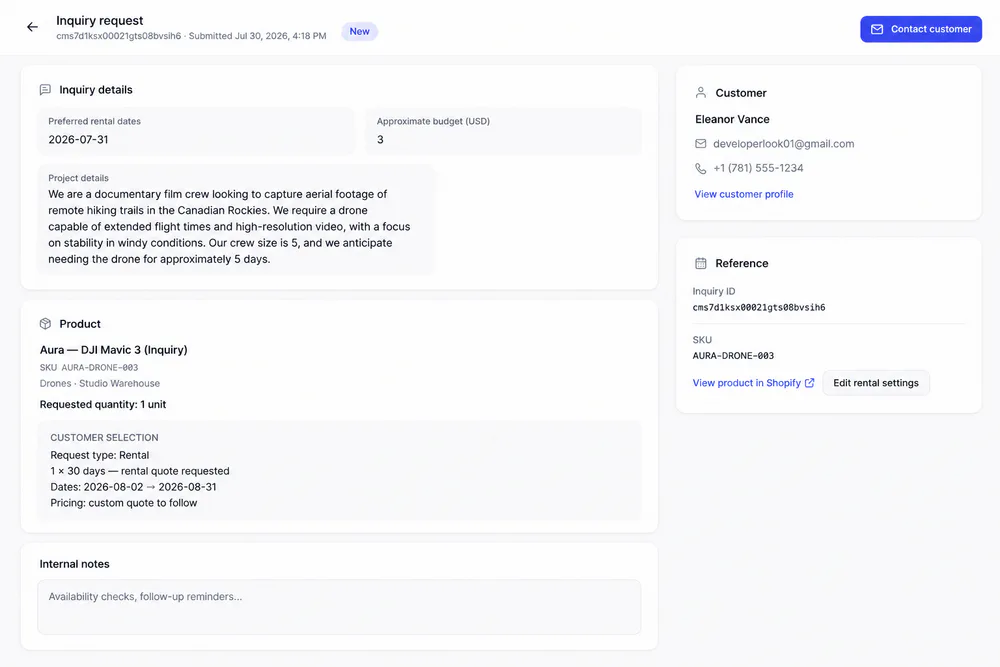
Task: Click the Requested quantity: 1 unit text
Action: point(103,404)
